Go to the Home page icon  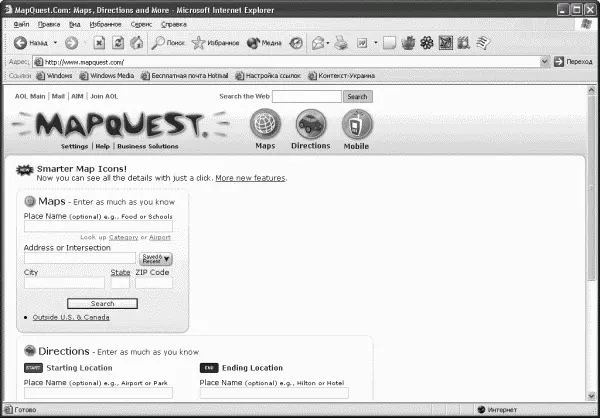137,43
